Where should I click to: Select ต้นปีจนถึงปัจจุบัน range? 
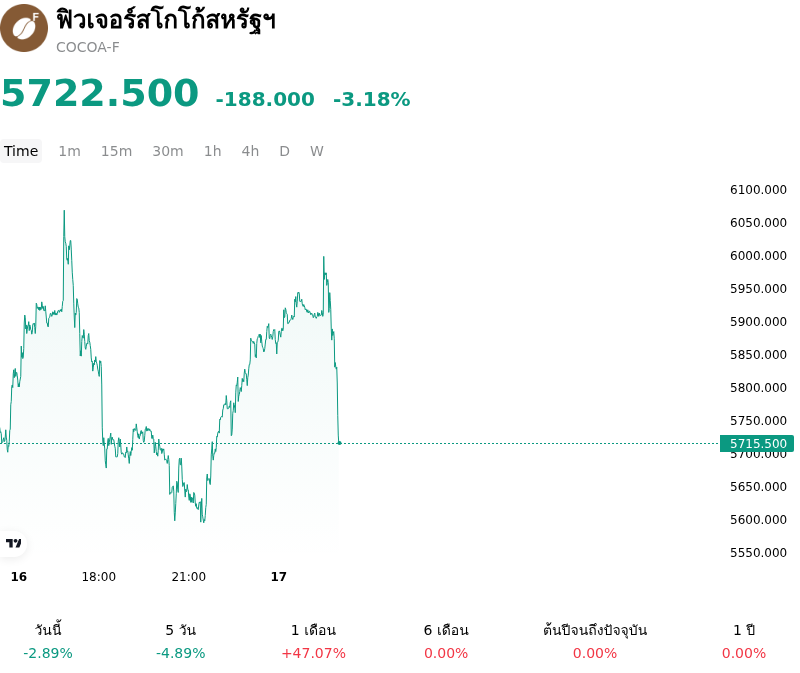(x=595, y=641)
